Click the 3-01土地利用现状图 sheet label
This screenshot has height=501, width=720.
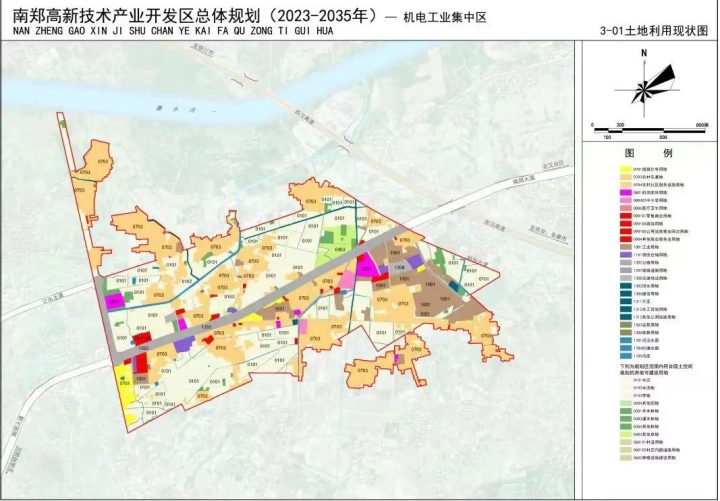click(668, 31)
